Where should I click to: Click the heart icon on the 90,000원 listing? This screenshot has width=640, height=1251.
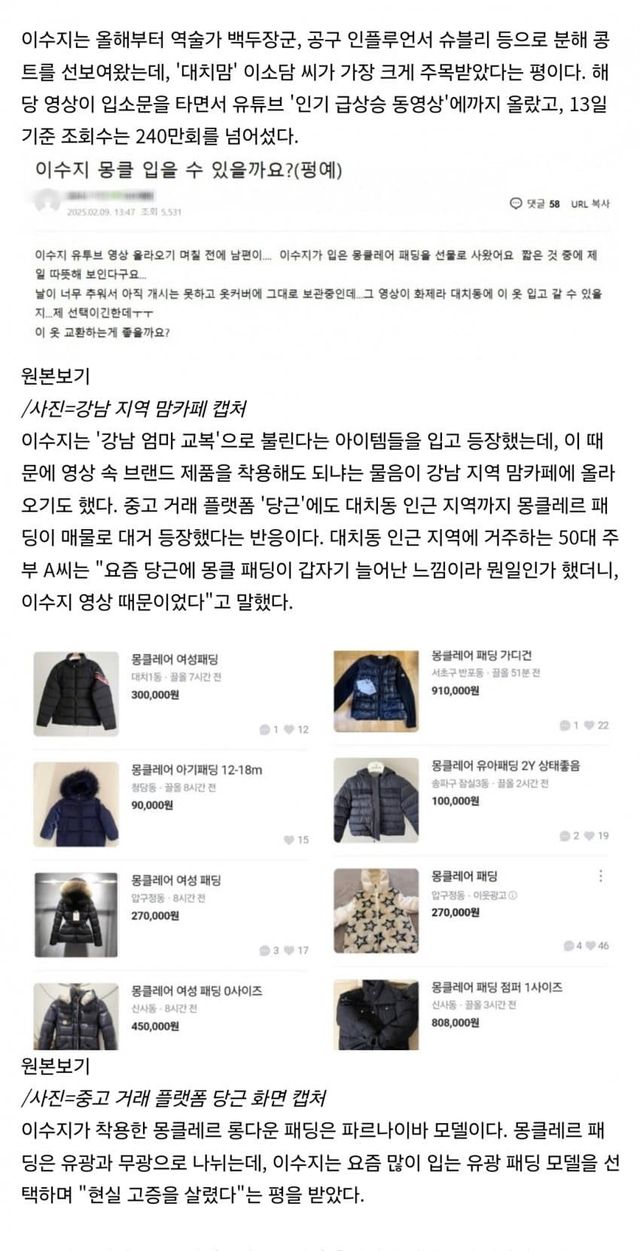pos(289,840)
